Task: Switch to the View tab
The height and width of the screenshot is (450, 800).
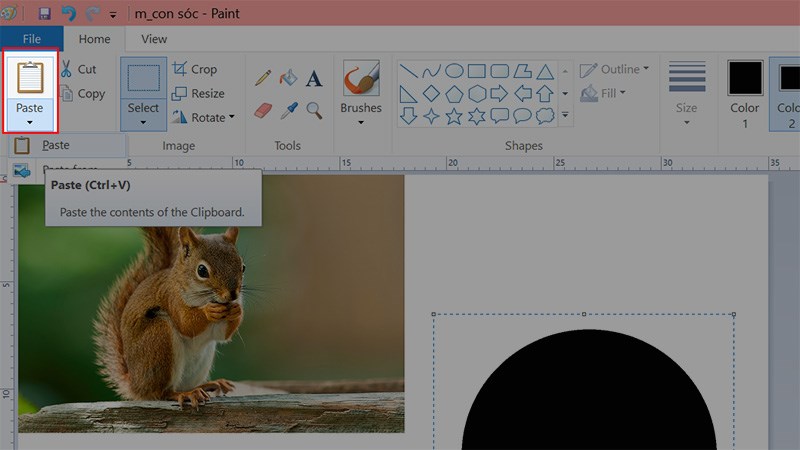Action: coord(154,39)
